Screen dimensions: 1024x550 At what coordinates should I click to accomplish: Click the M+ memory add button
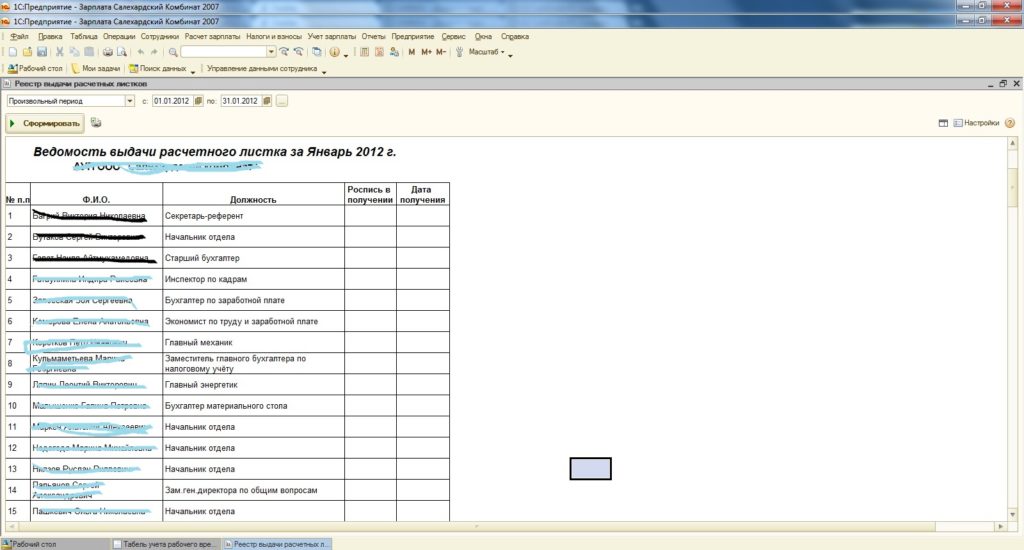[x=427, y=51]
